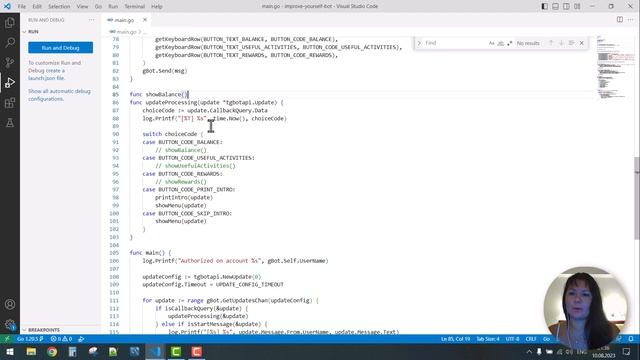This screenshot has width=640, height=360.
Task: Open editor More Actions ellipsis
Action: [x=631, y=20]
